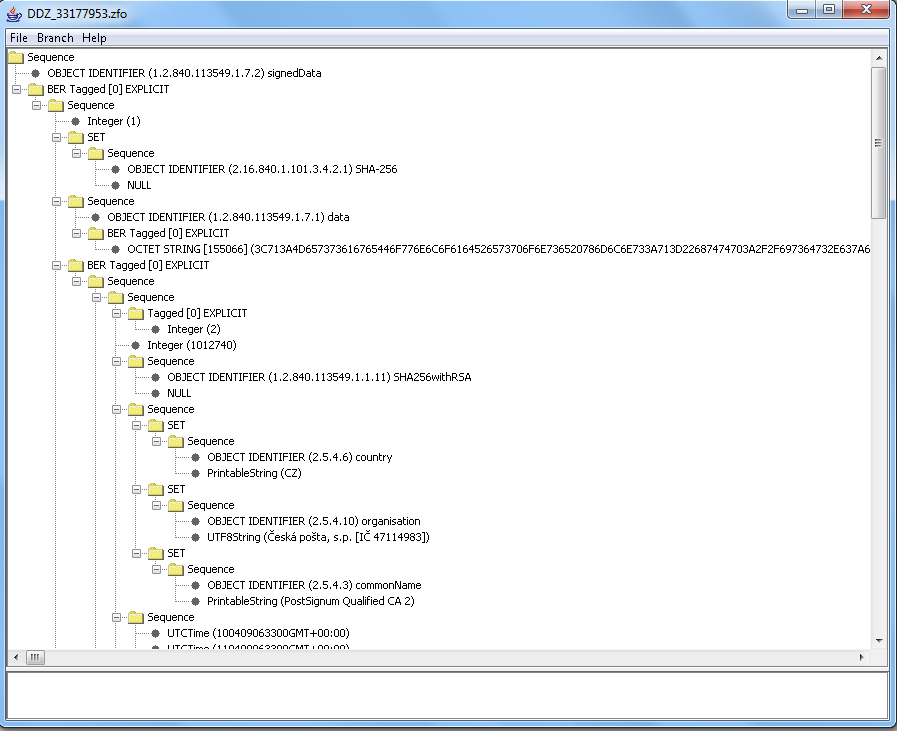Image resolution: width=897 pixels, height=731 pixels.
Task: Click the bullet icon next to signedData identifier
Action: tap(36, 73)
